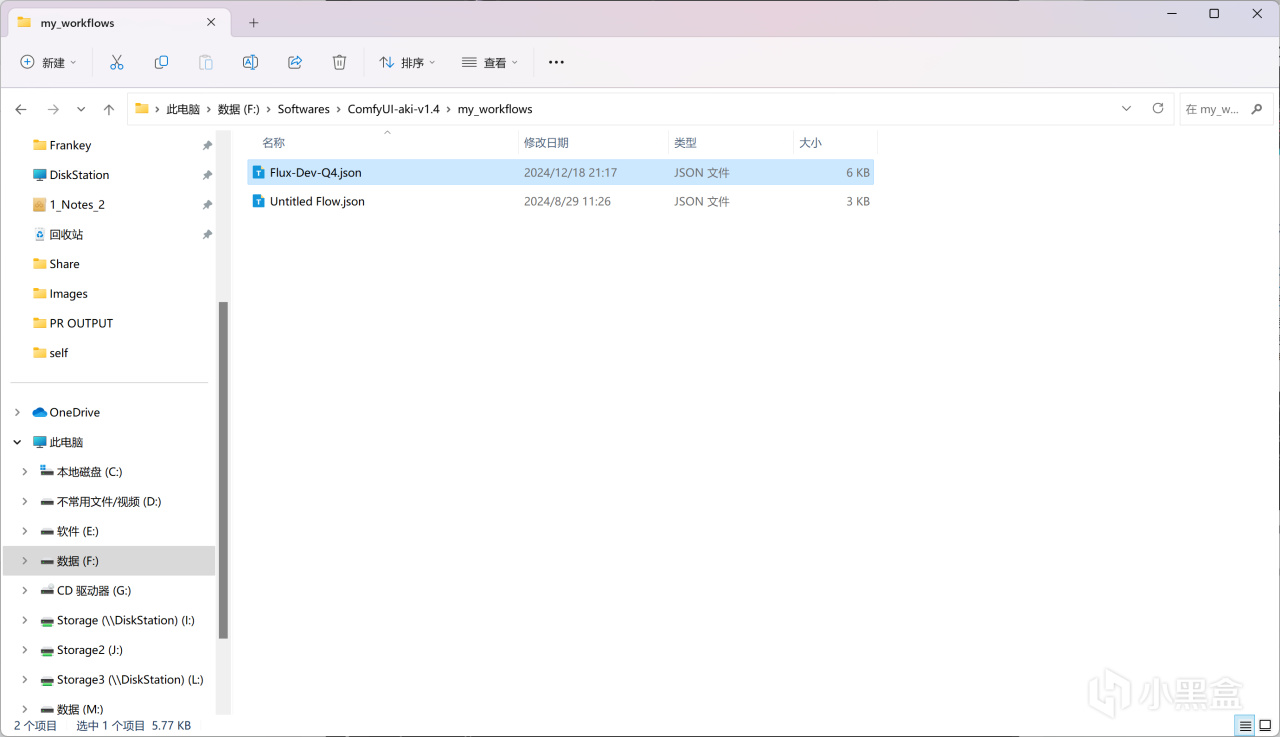Navigate to 数据 (F:) in breadcrumb
1280x737 pixels.
click(x=239, y=109)
